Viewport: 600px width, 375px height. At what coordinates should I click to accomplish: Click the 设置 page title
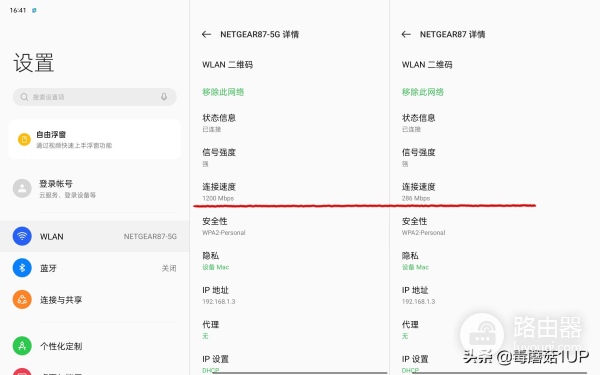click(x=34, y=63)
